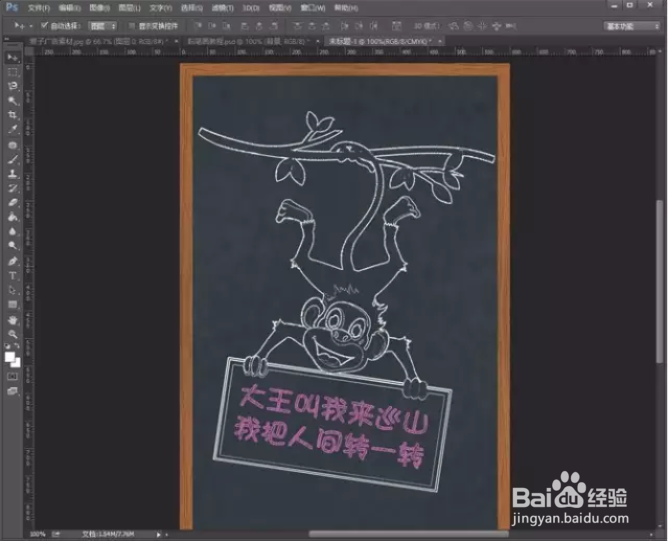Select the Paint Bucket tool
The height and width of the screenshot is (542, 668).
click(x=12, y=217)
